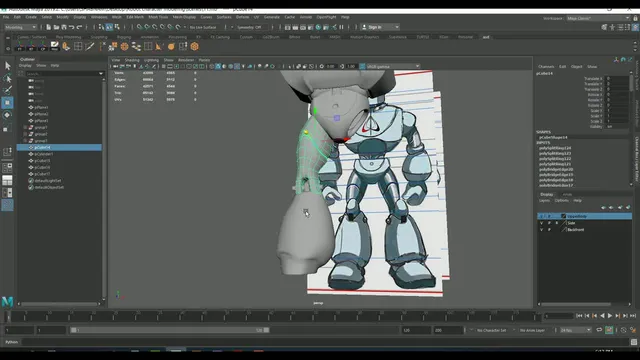640x360 pixels.
Task: Click the first FT shelf icon
Action: tap(20, 47)
